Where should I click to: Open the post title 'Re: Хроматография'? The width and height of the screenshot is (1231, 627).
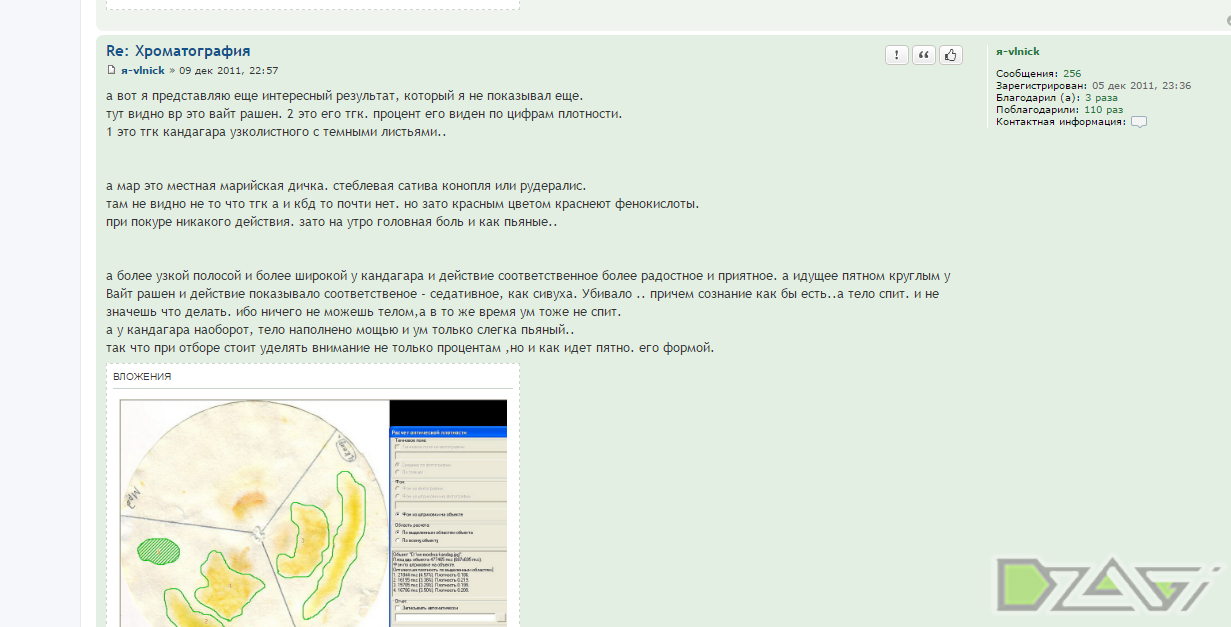tap(178, 51)
